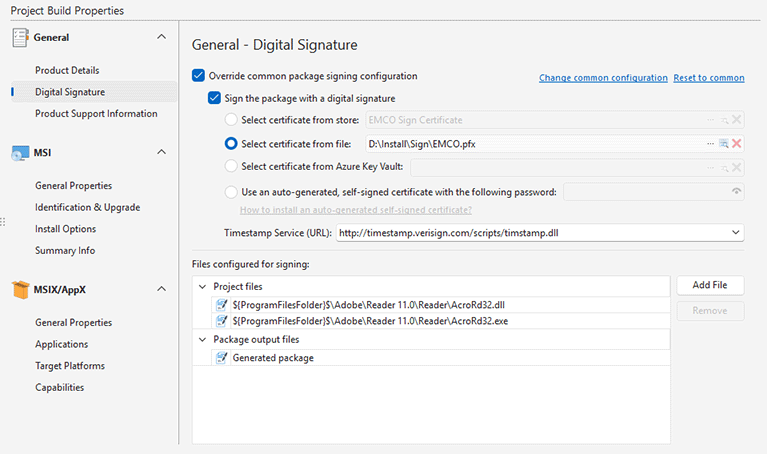The width and height of the screenshot is (767, 454).
Task: Open Product Details page
Action: (67, 70)
